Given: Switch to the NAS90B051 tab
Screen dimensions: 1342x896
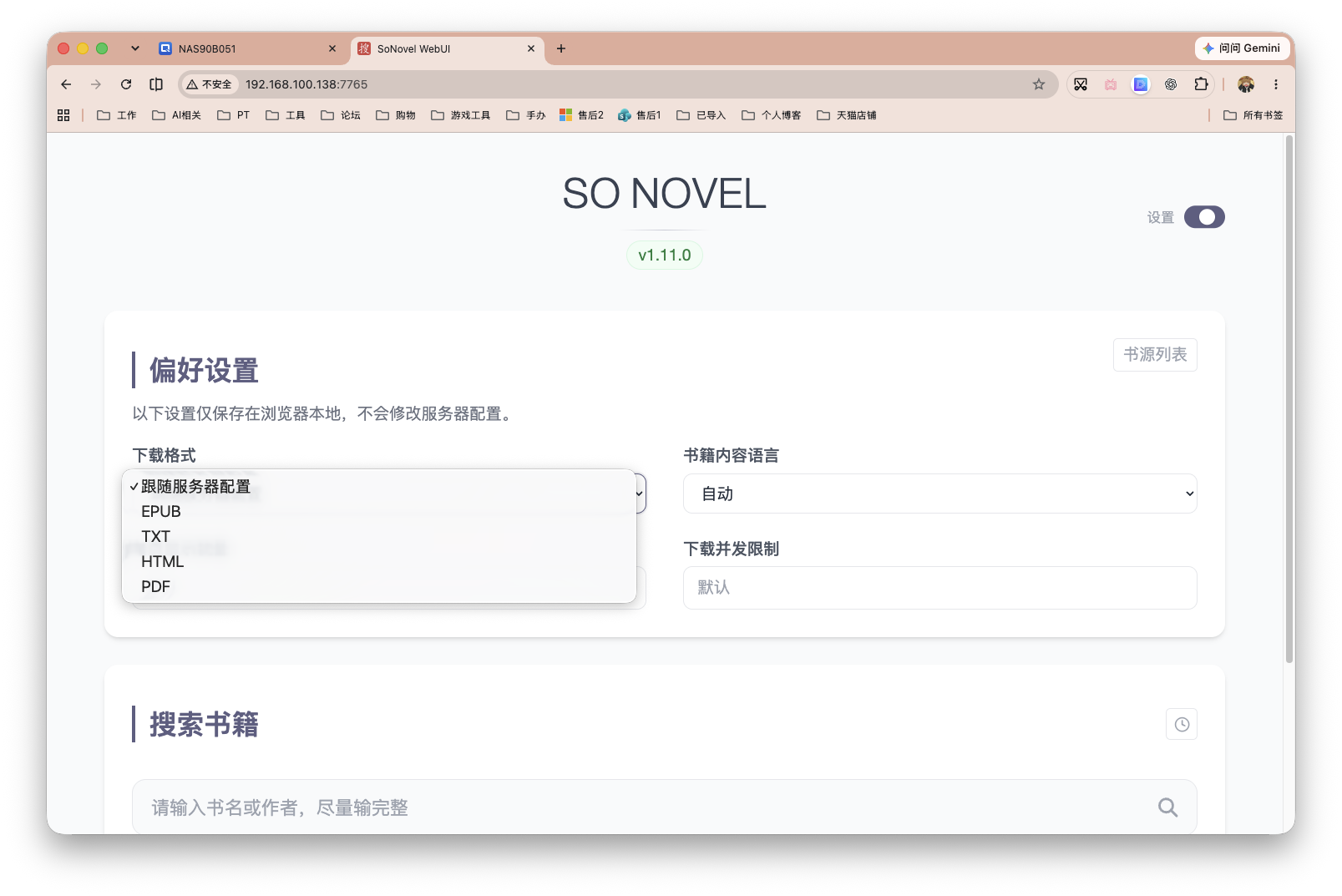Looking at the screenshot, I should (x=248, y=48).
